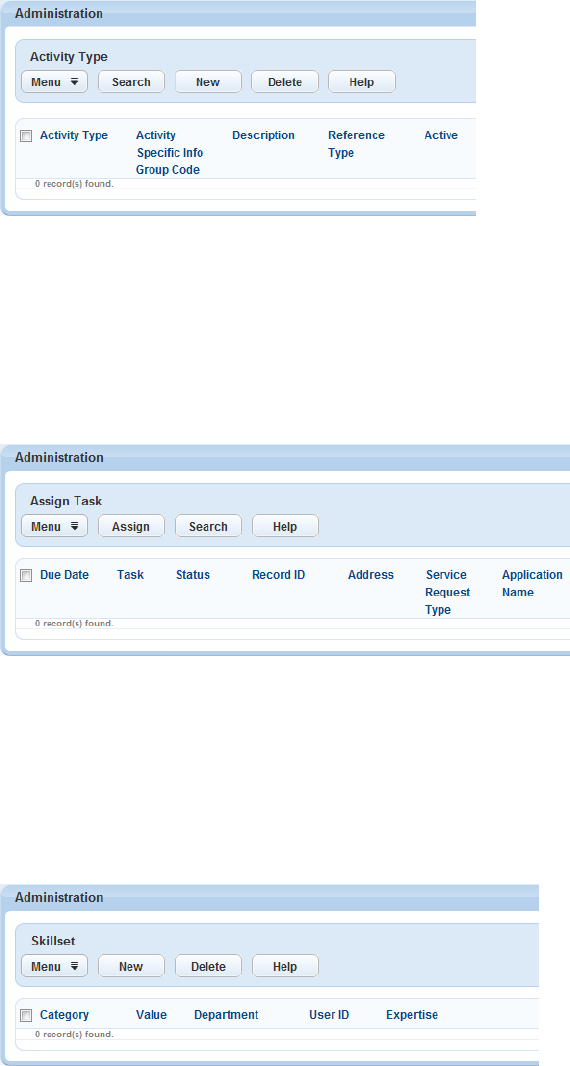Open Menu dropdown in Skillset panel
Screen dimensions: 570x1066
point(54,966)
